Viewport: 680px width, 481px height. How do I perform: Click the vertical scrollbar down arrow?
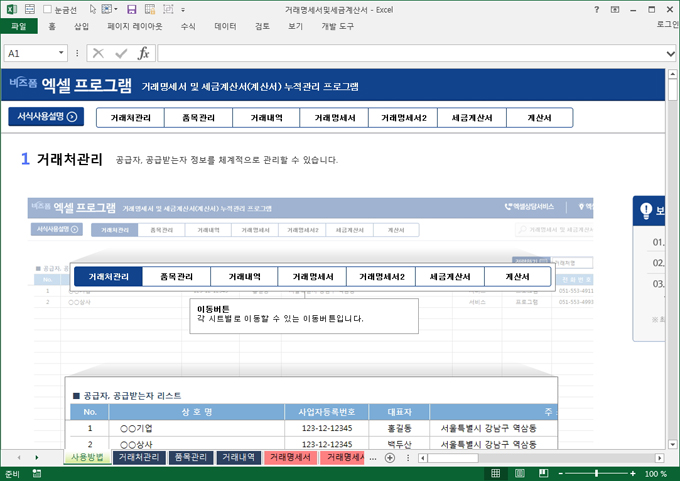[x=672, y=444]
